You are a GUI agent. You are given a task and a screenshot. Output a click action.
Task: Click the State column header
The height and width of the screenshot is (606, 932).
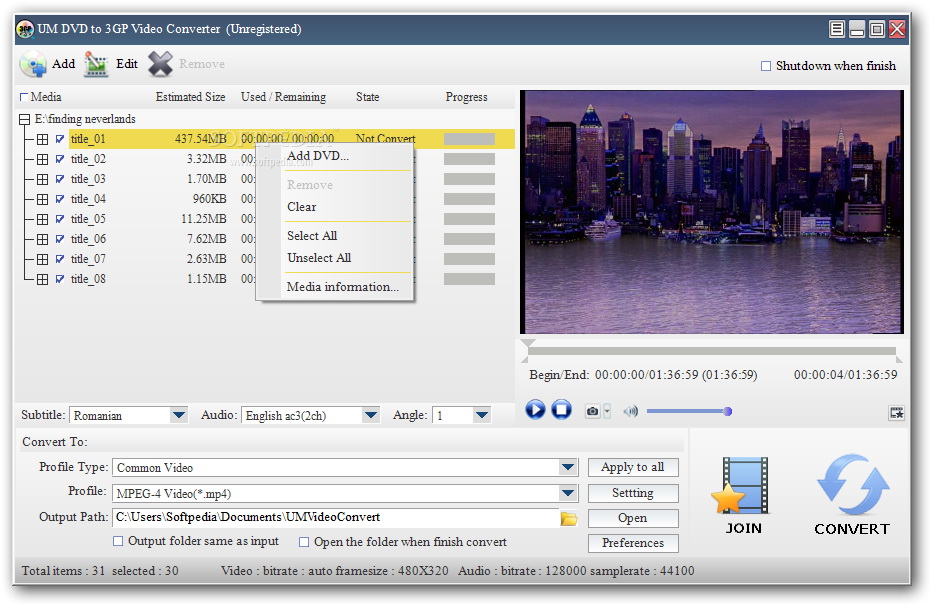click(367, 97)
